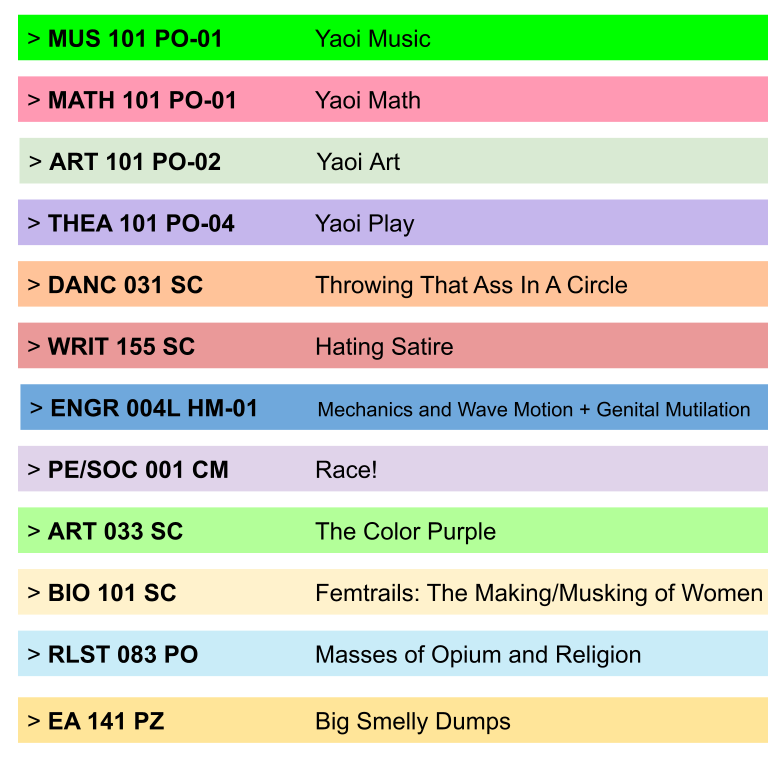Select the EA 141 PZ course code
Screen dimensions: 768x768
click(106, 721)
